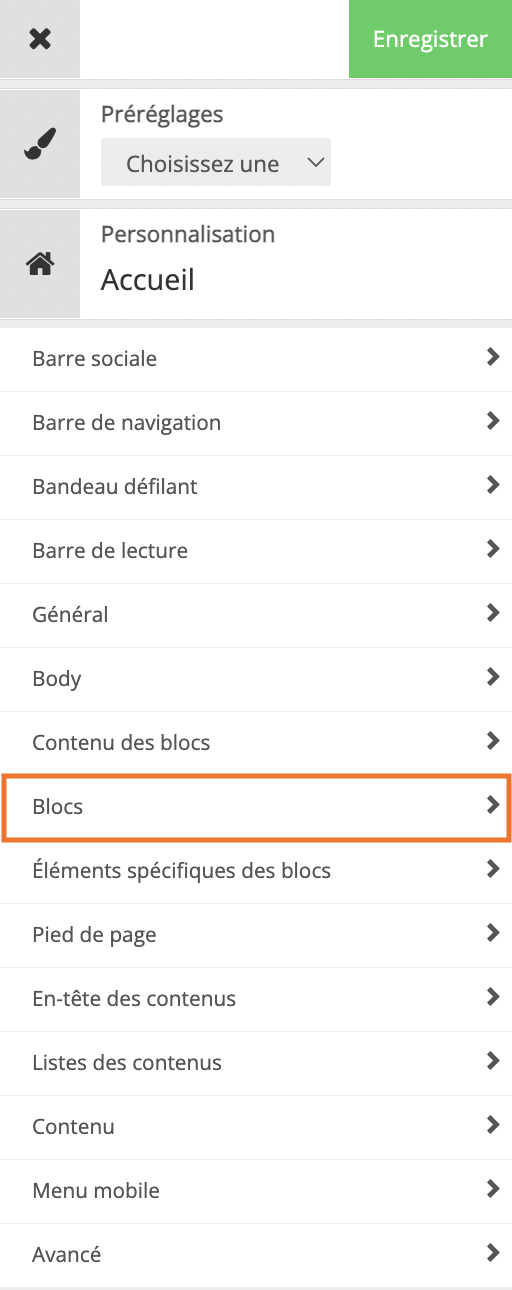Open the Choisissez une presets dropdown
This screenshot has height=1290, width=512.
(216, 164)
